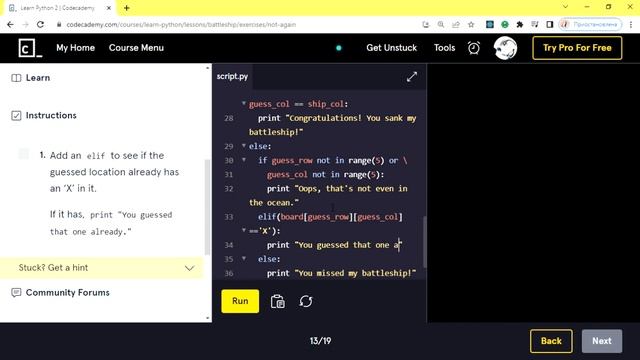
Task: Click line number 28 in the gutter
Action: 229,118
